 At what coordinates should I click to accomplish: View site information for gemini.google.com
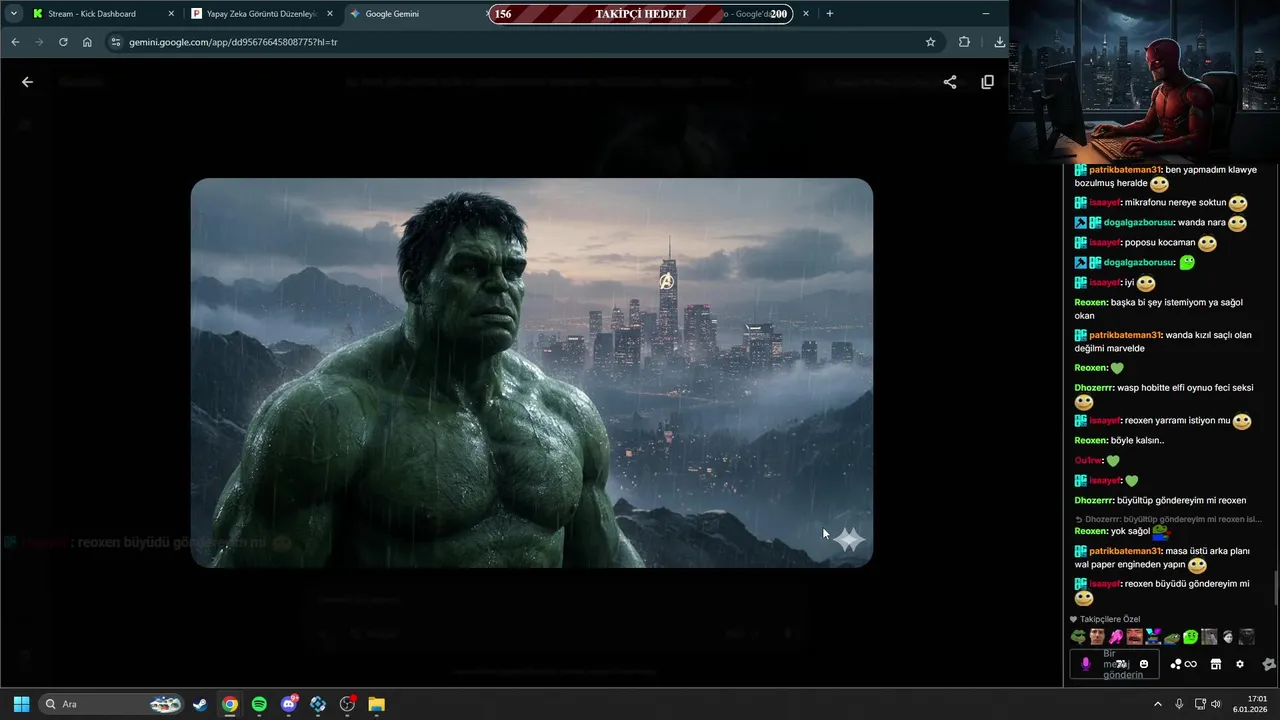[115, 42]
